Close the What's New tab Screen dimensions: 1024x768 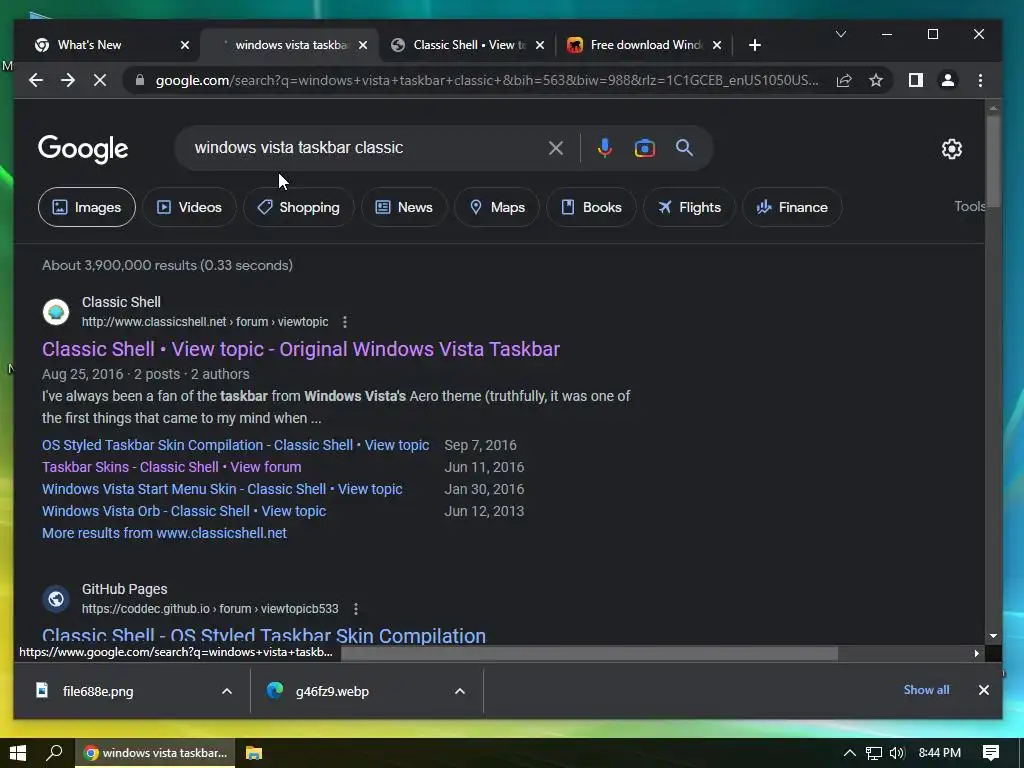(185, 45)
